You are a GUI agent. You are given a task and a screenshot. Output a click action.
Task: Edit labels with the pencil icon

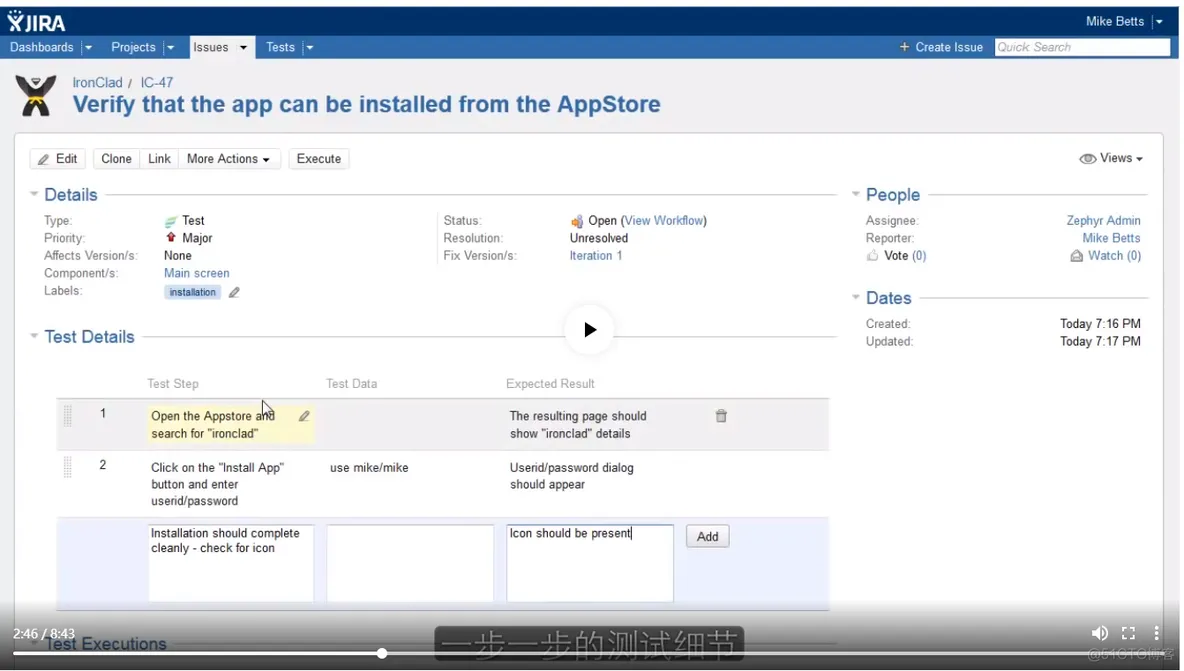tap(234, 293)
